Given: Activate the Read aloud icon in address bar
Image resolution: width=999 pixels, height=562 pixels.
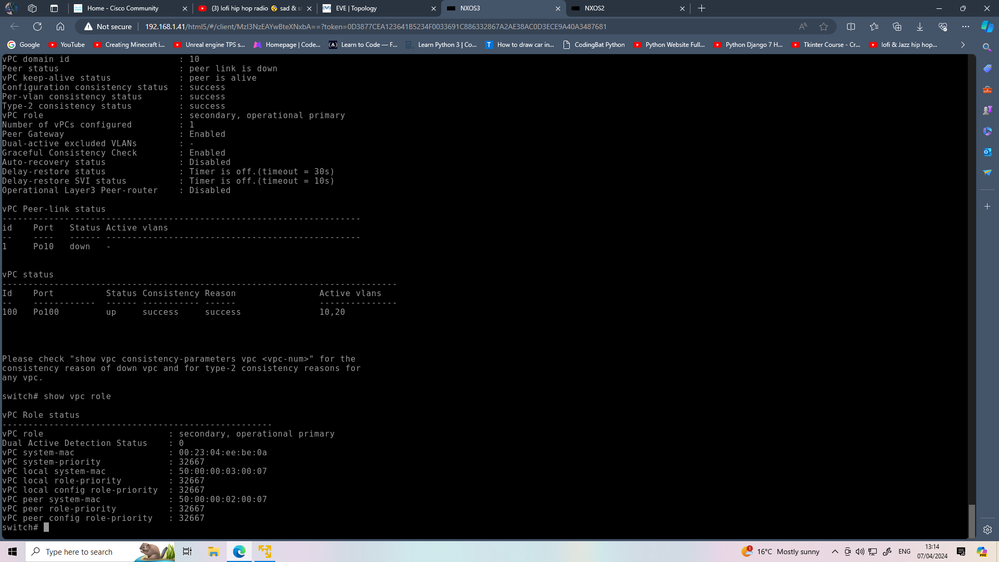Looking at the screenshot, I should click(x=803, y=27).
